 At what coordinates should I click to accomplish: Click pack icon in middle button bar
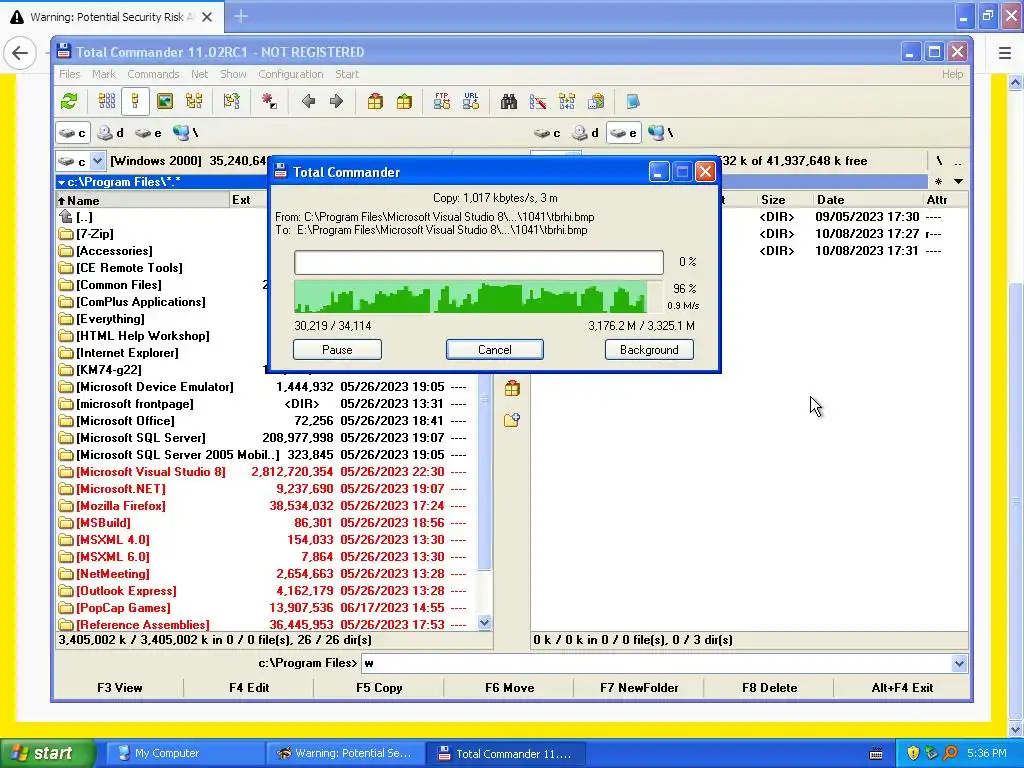point(512,389)
